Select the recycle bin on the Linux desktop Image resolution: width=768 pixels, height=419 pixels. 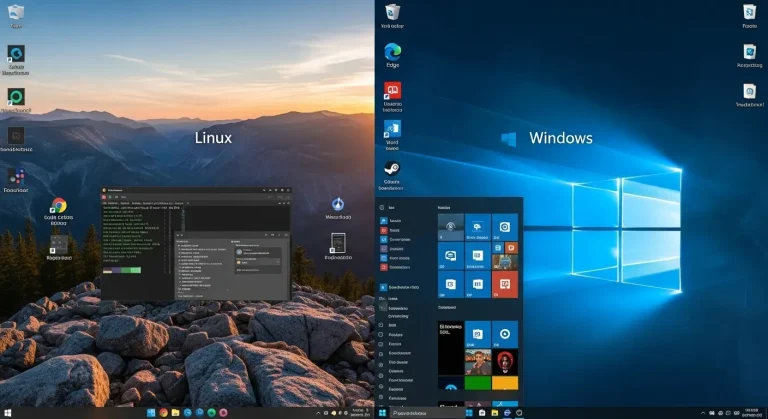click(x=16, y=12)
